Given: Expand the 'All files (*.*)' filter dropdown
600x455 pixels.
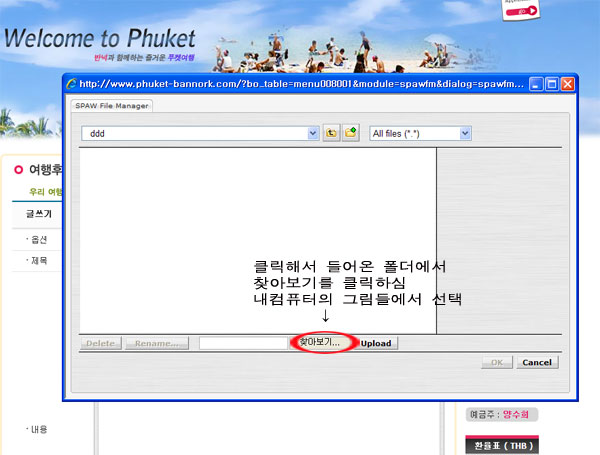Looking at the screenshot, I should click(x=465, y=133).
